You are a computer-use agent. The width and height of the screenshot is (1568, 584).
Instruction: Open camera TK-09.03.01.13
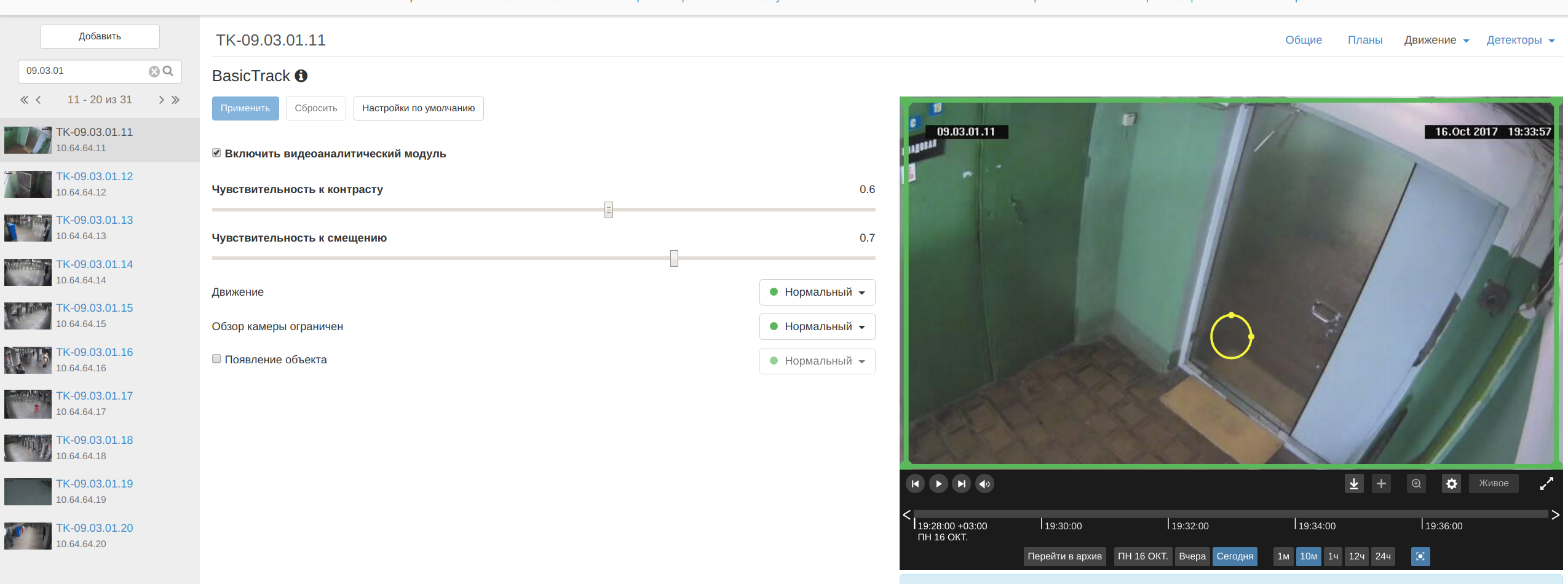coord(94,220)
